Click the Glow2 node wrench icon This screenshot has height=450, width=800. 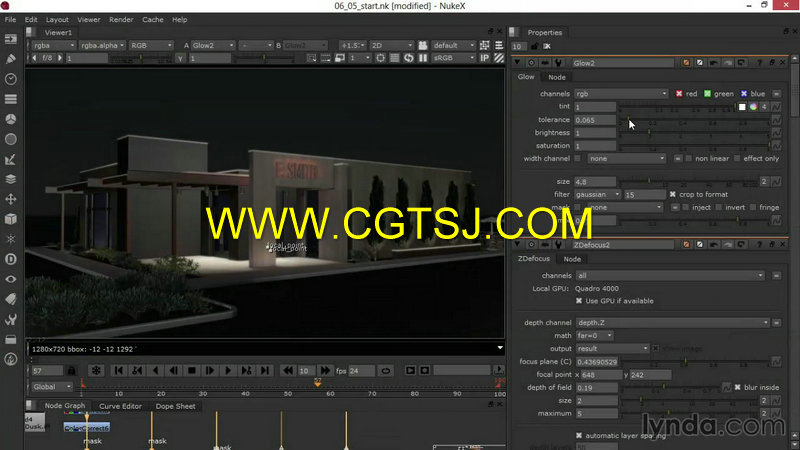[558, 63]
